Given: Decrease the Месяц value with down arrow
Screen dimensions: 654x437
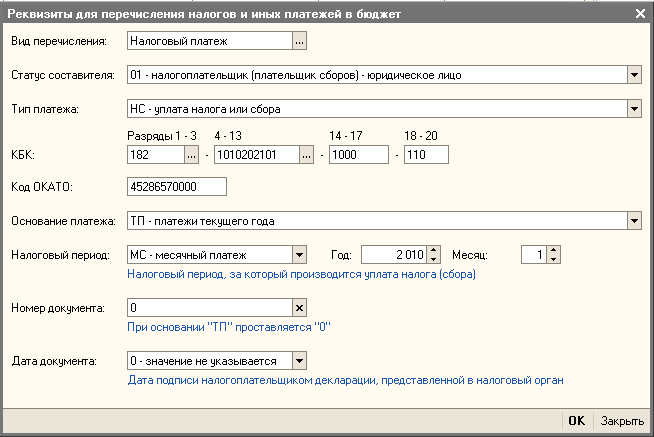Looking at the screenshot, I should (x=554, y=259).
